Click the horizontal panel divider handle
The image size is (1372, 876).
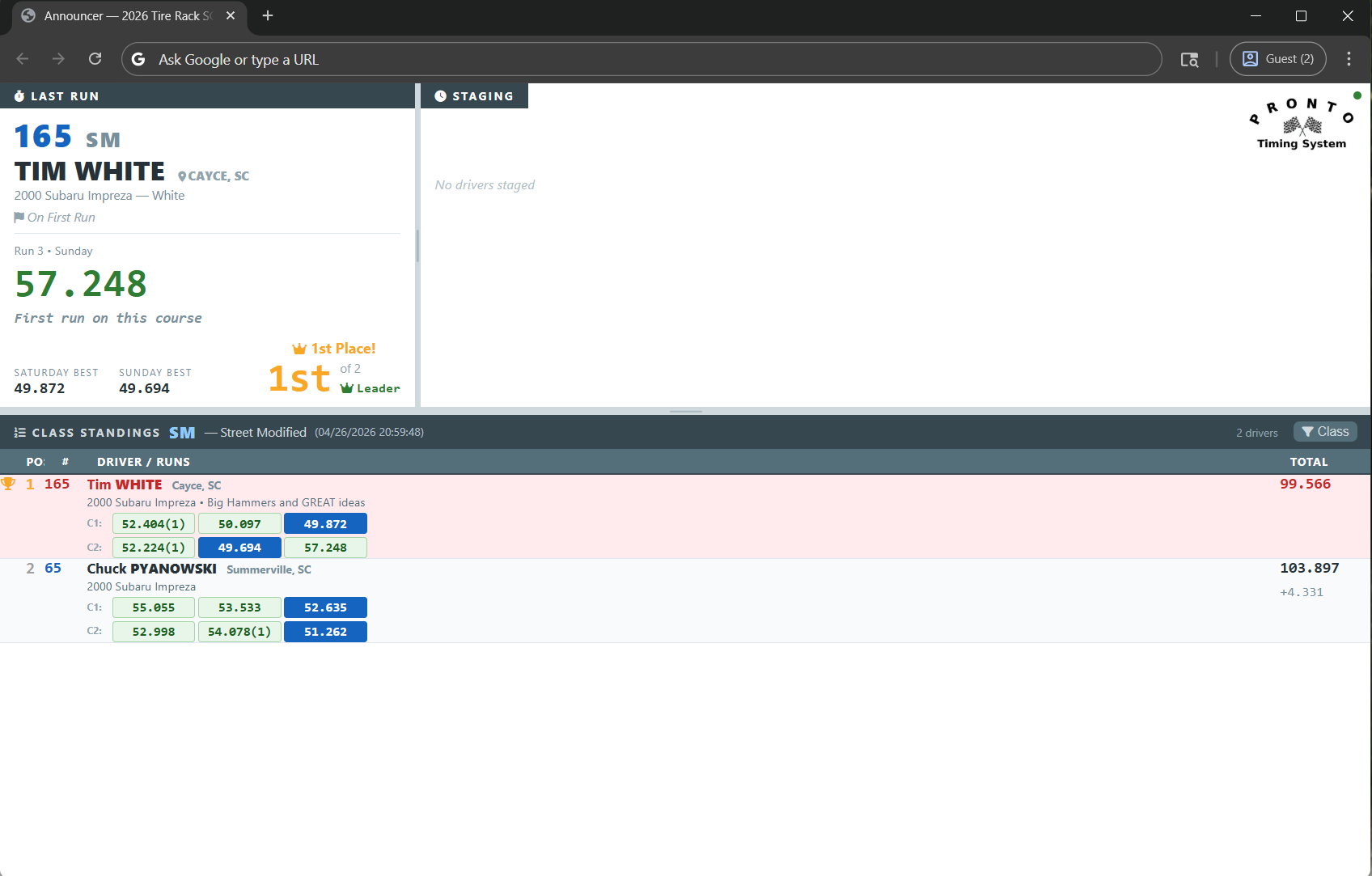click(x=685, y=411)
